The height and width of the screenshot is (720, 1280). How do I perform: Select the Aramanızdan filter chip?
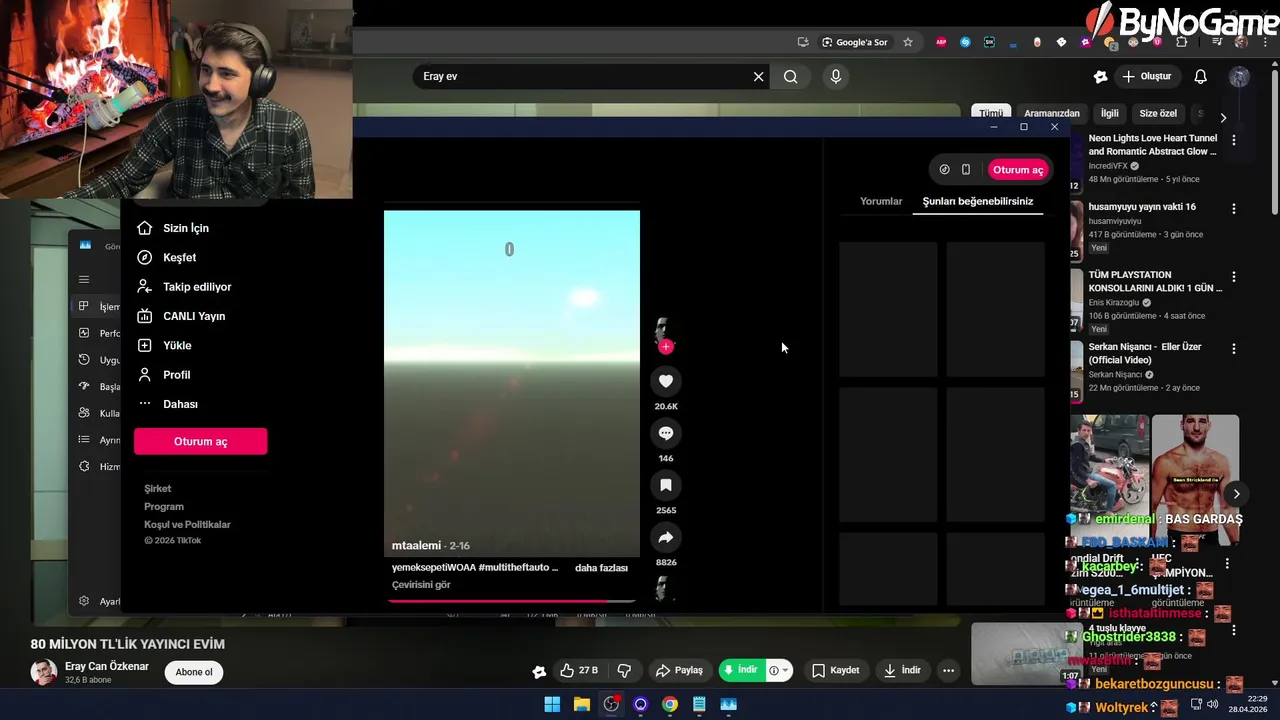pos(1052,114)
